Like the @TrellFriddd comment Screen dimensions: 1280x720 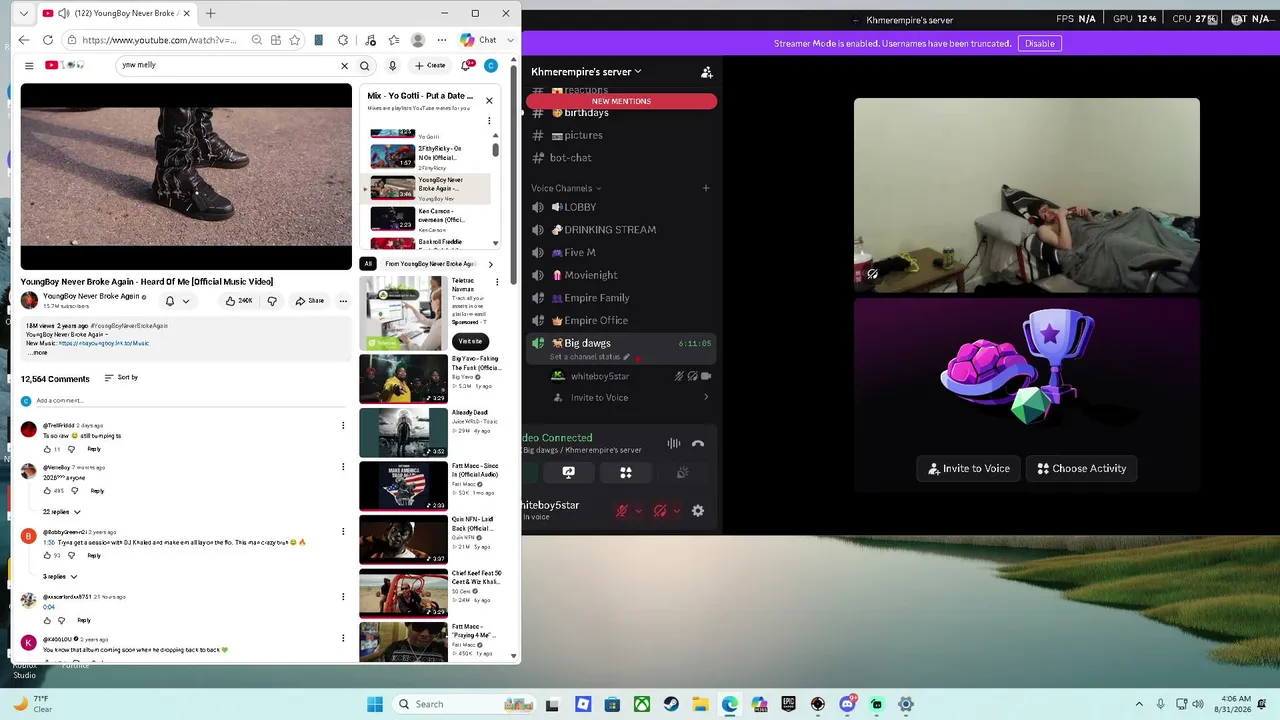point(47,449)
